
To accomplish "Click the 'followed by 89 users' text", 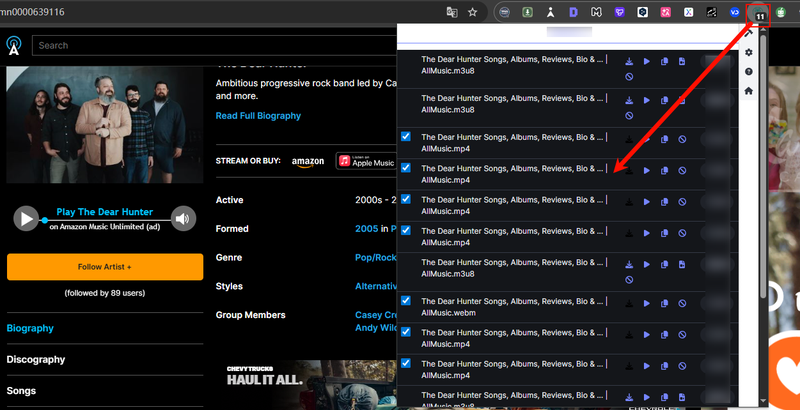I will (x=105, y=293).
